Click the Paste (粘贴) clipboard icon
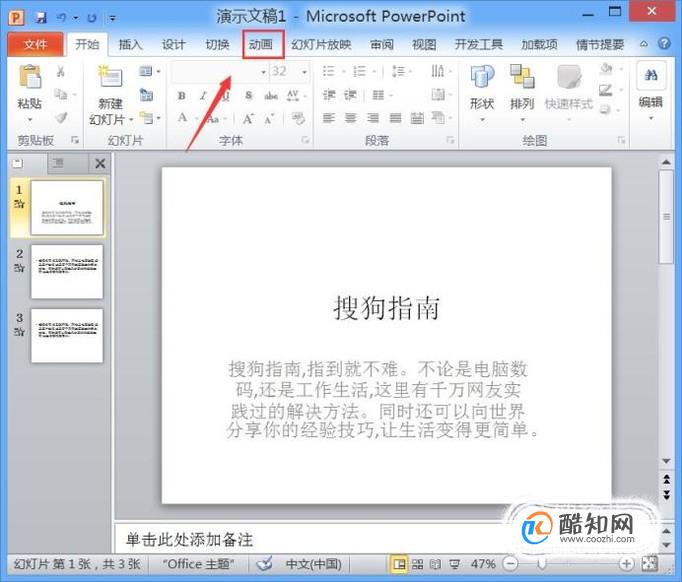The image size is (682, 582). (x=30, y=77)
